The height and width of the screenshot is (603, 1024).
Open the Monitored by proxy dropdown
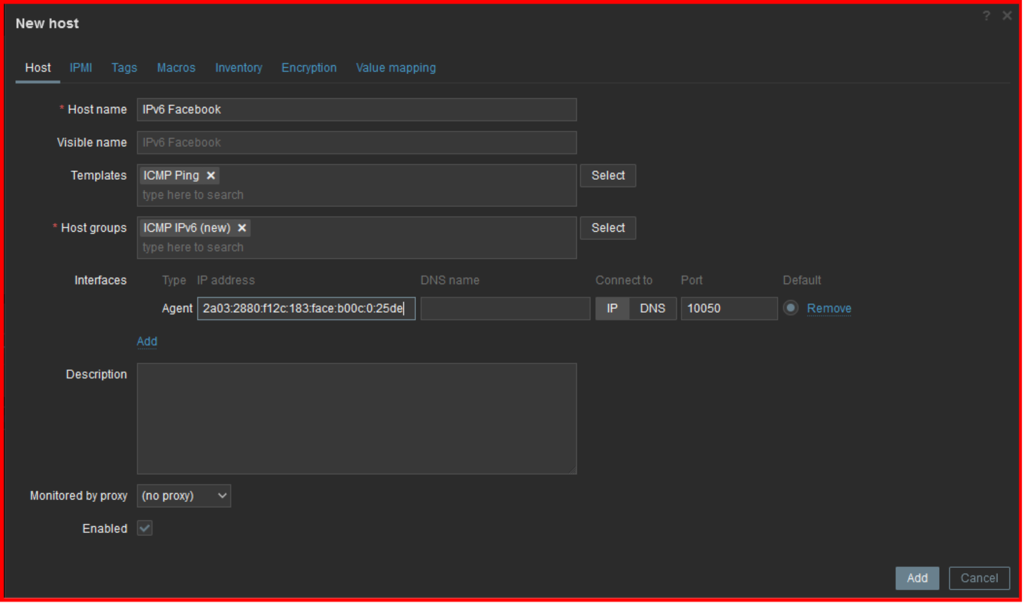(x=184, y=495)
